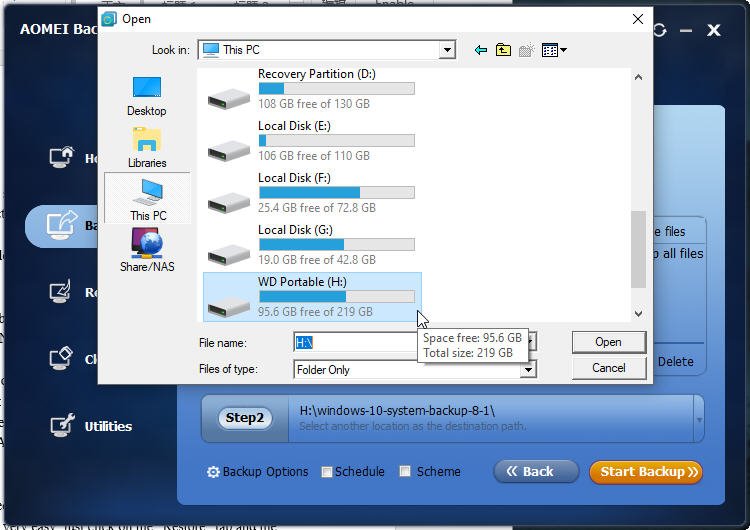Expand the Files of type dropdown
The image size is (750, 530).
pyautogui.click(x=528, y=369)
